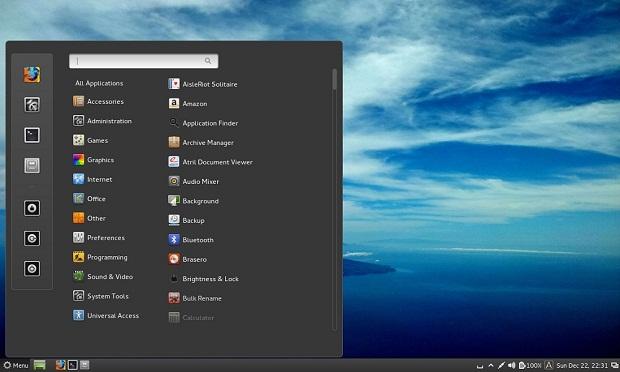Launch Bulk Rename
620x372 pixels.
pyautogui.click(x=195, y=298)
